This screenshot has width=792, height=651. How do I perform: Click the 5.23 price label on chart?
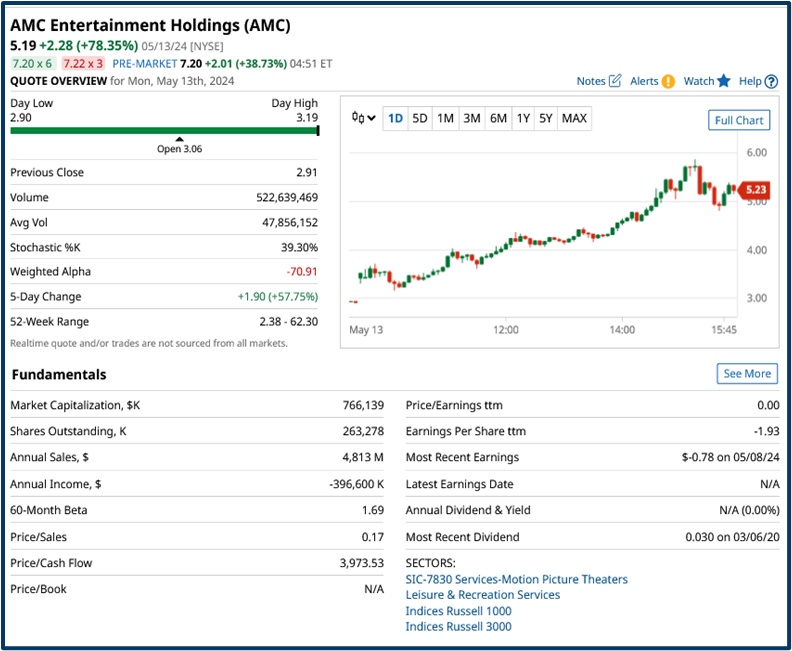(757, 189)
